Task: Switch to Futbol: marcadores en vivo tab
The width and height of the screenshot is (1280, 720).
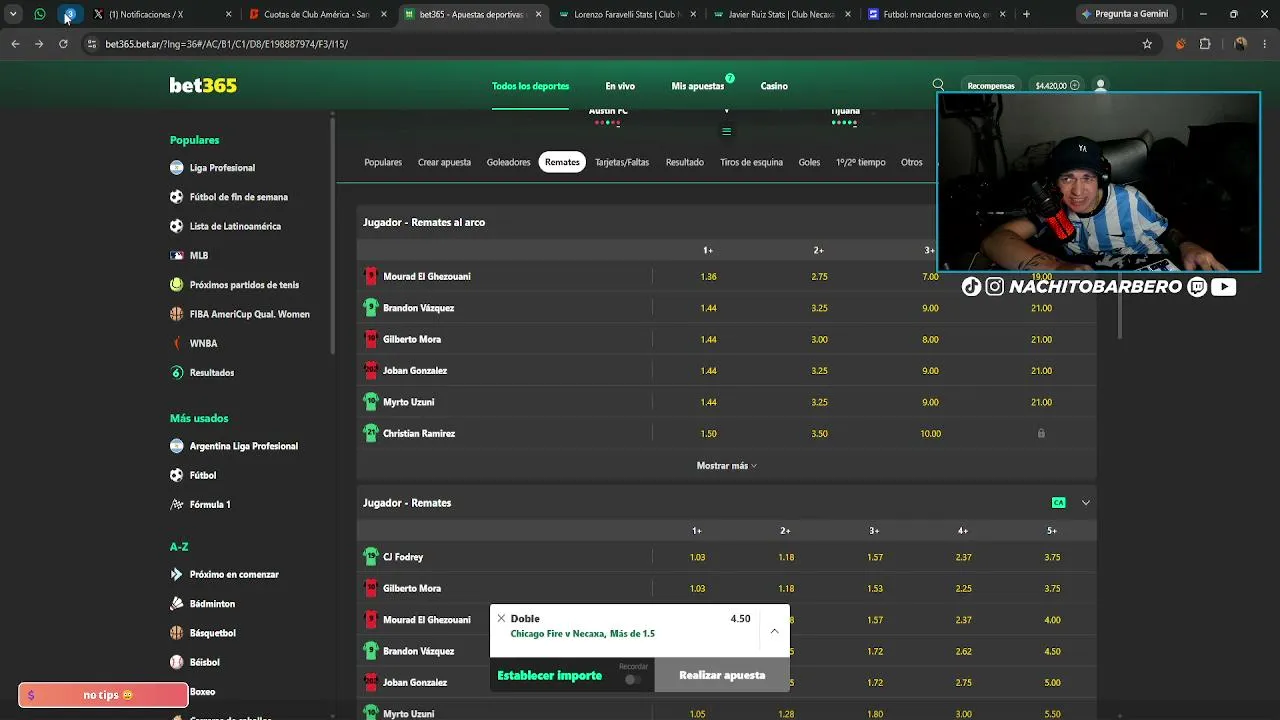Action: click(x=937, y=14)
